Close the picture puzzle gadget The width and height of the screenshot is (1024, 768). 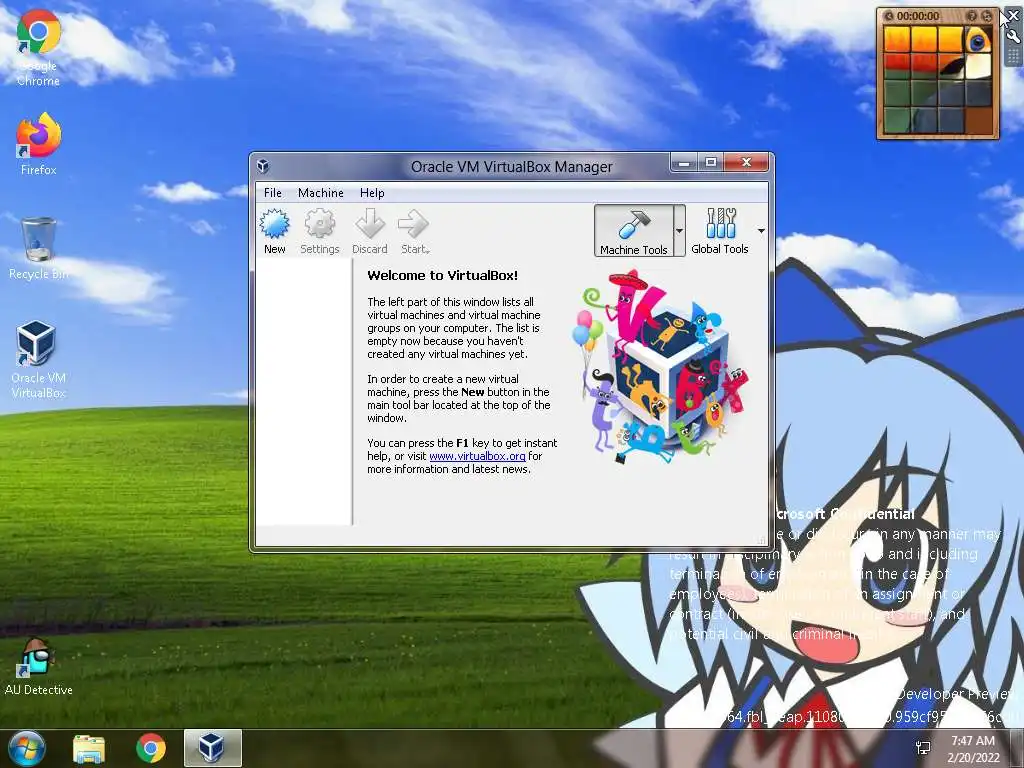1013,16
